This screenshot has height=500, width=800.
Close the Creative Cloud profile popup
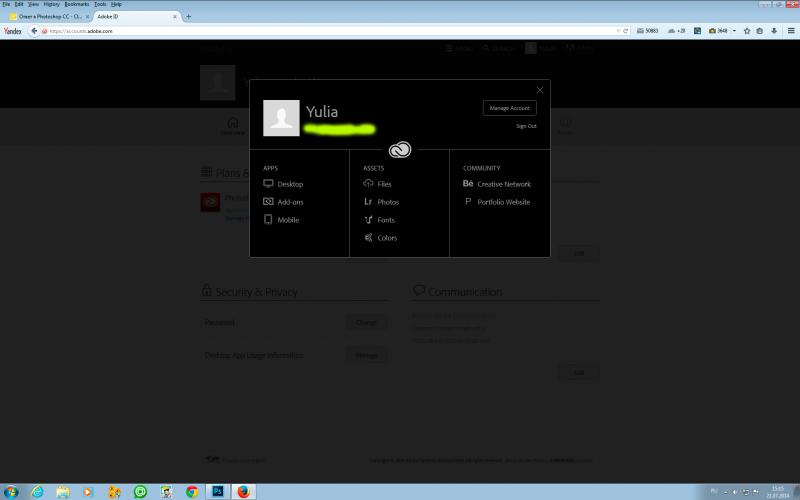(x=540, y=90)
